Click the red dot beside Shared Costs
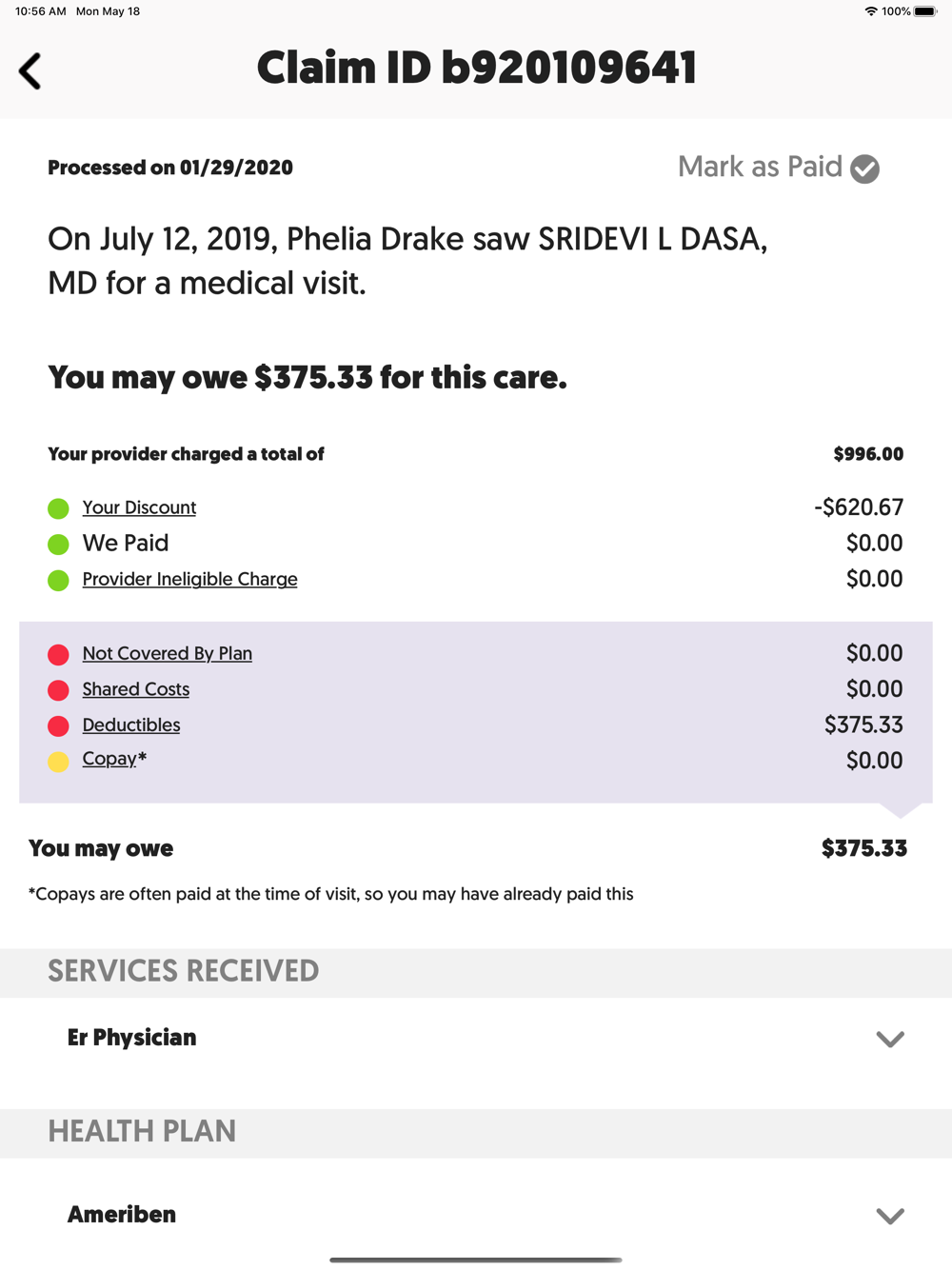Screen dimensions: 952x1270 pyautogui.click(x=58, y=690)
